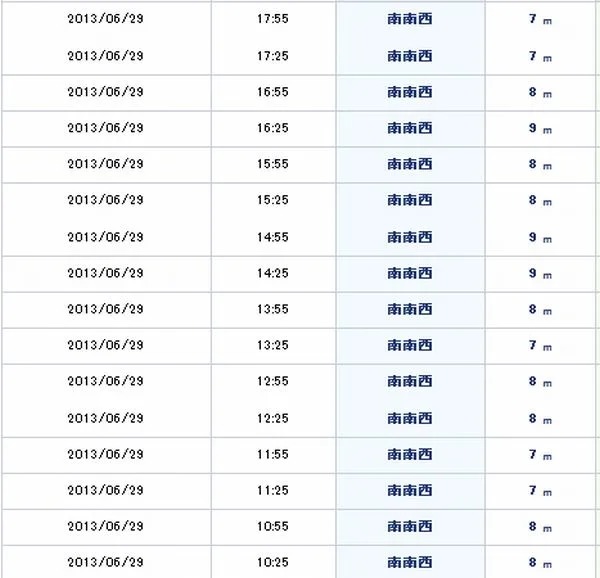Select the 9 m value at 16:25
Viewport: 600px width, 578px height.
point(540,128)
